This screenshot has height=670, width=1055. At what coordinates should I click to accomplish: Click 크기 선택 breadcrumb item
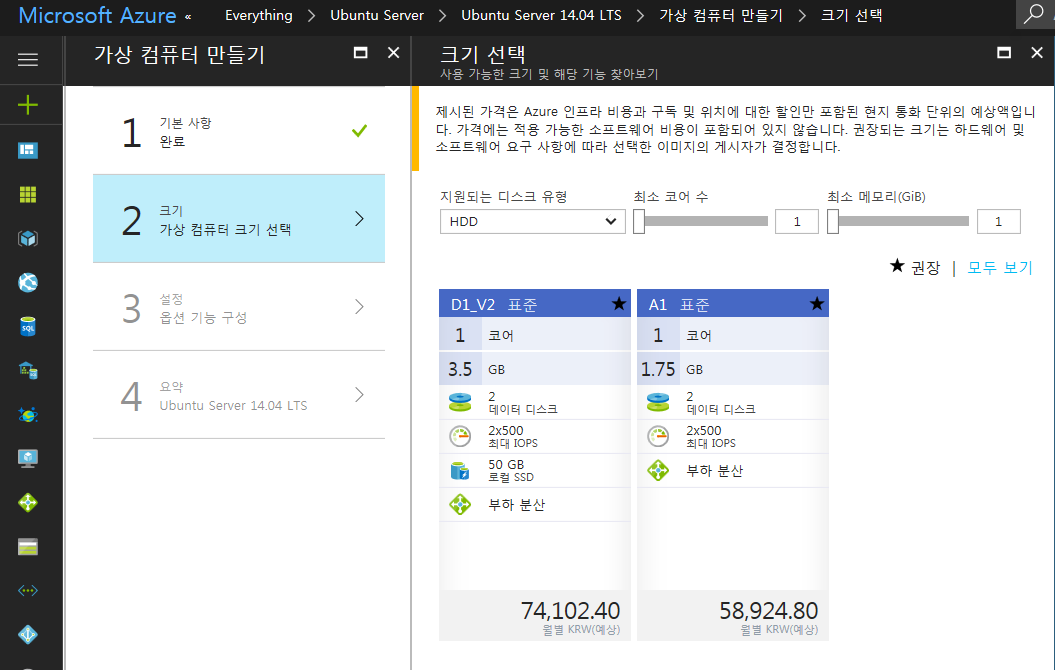pyautogui.click(x=851, y=15)
